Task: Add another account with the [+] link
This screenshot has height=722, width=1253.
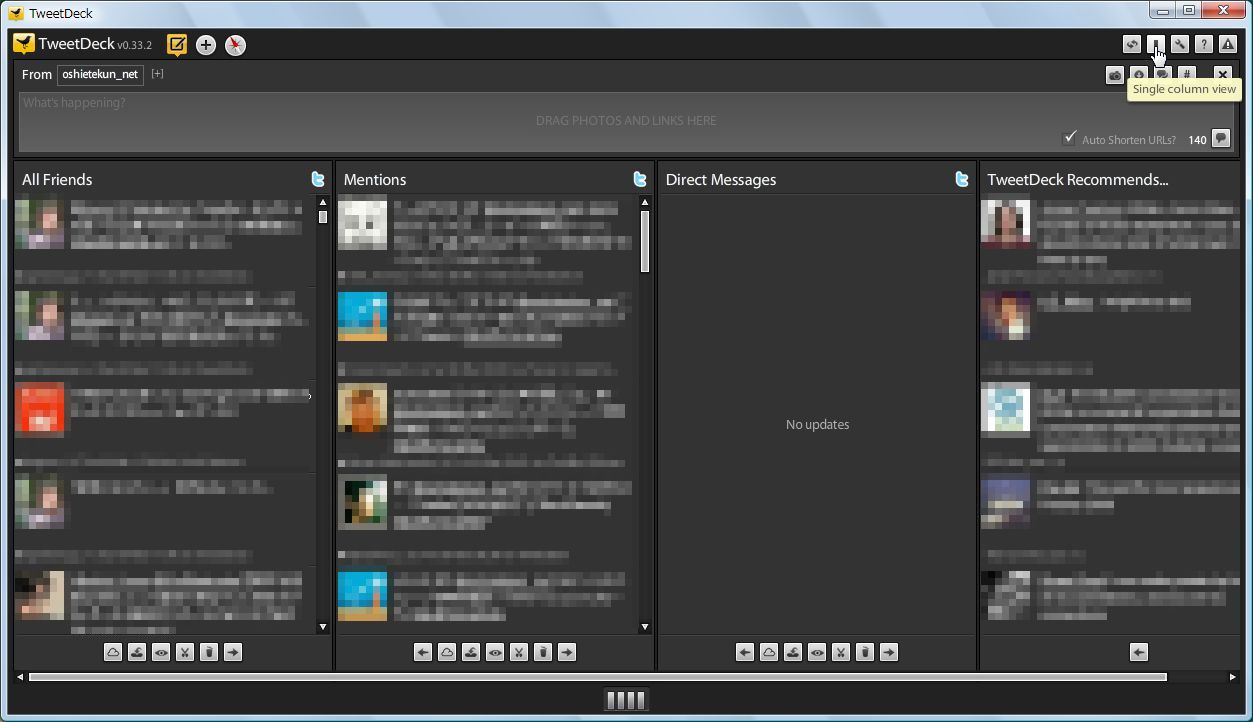Action: pyautogui.click(x=157, y=74)
